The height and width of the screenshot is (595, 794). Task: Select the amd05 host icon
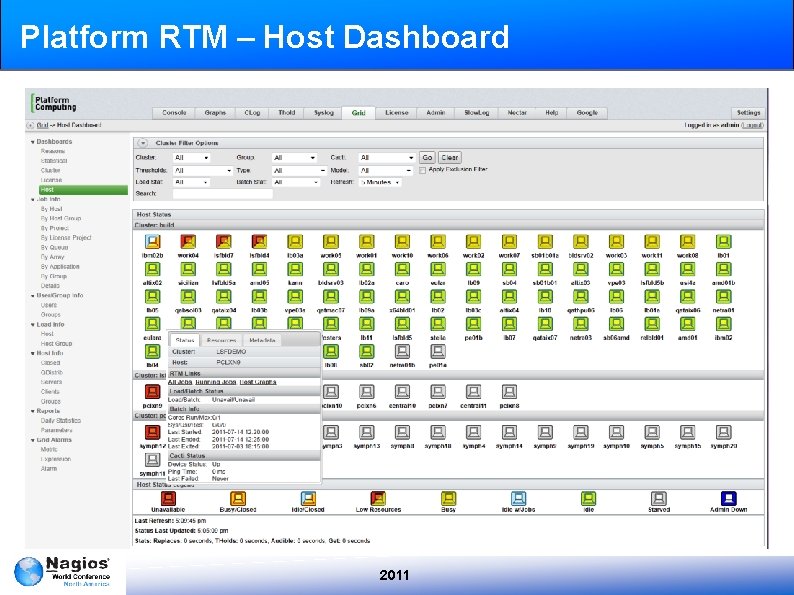(259, 269)
